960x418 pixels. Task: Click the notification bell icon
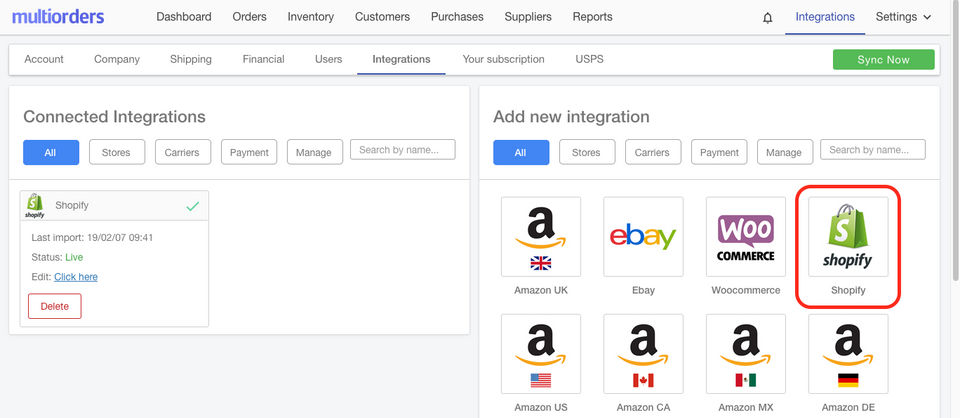click(x=768, y=17)
